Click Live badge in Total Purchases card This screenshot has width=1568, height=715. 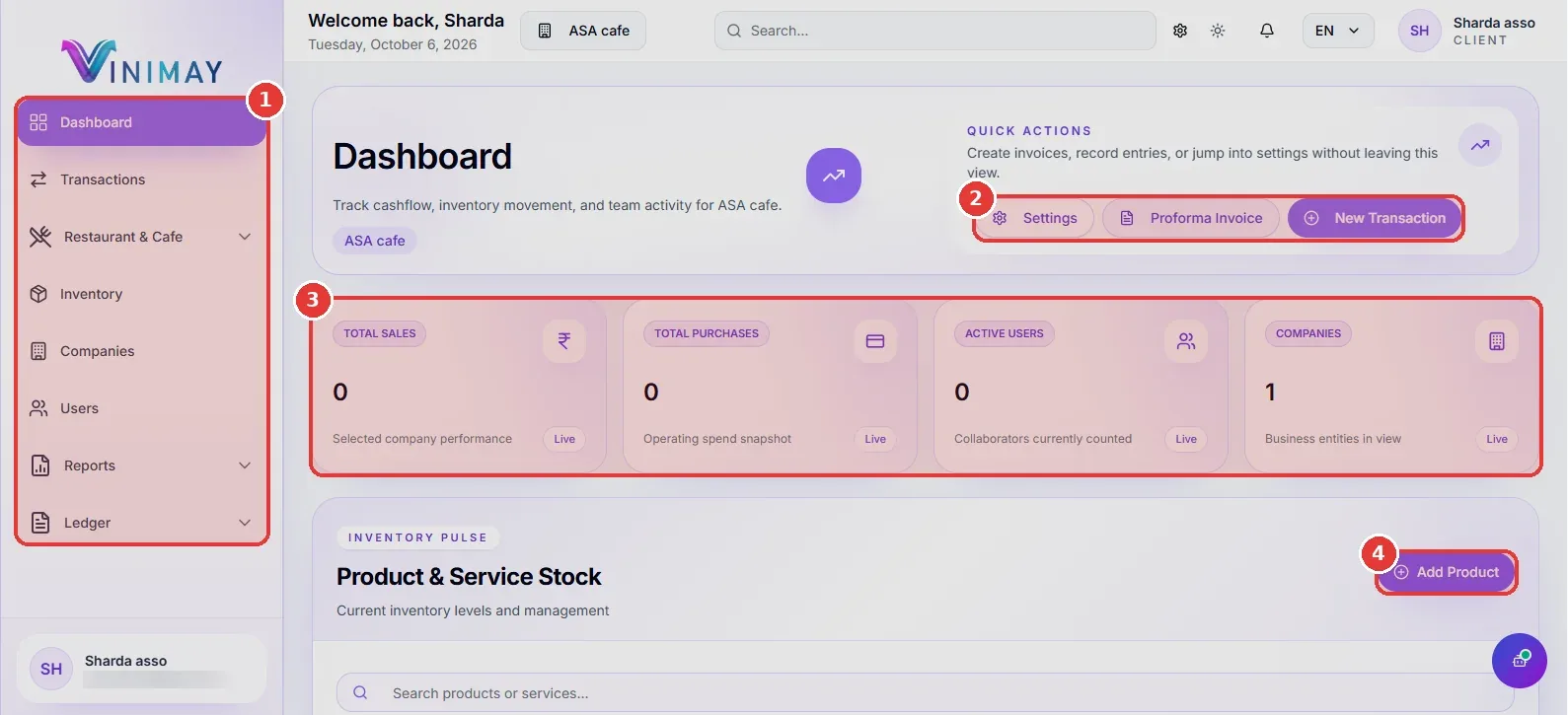[x=875, y=439]
